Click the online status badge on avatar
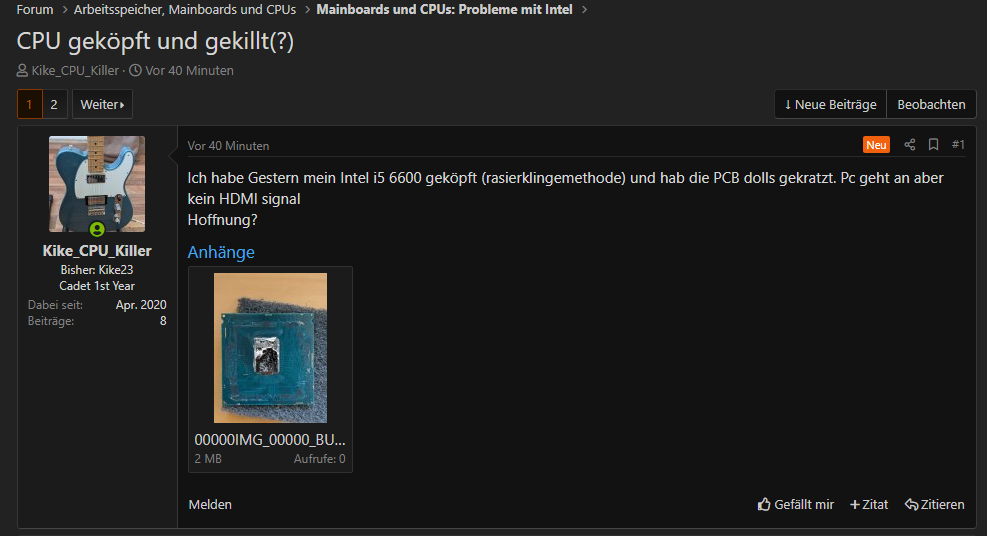The height and width of the screenshot is (536, 987). pos(97,229)
